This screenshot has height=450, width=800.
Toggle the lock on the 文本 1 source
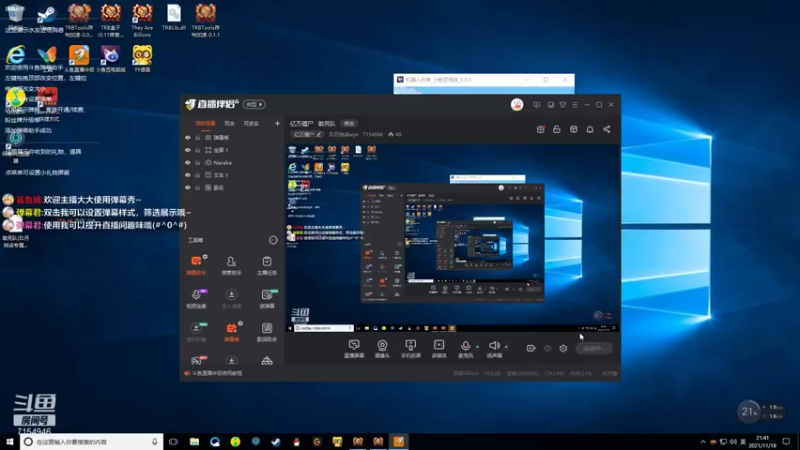click(197, 175)
